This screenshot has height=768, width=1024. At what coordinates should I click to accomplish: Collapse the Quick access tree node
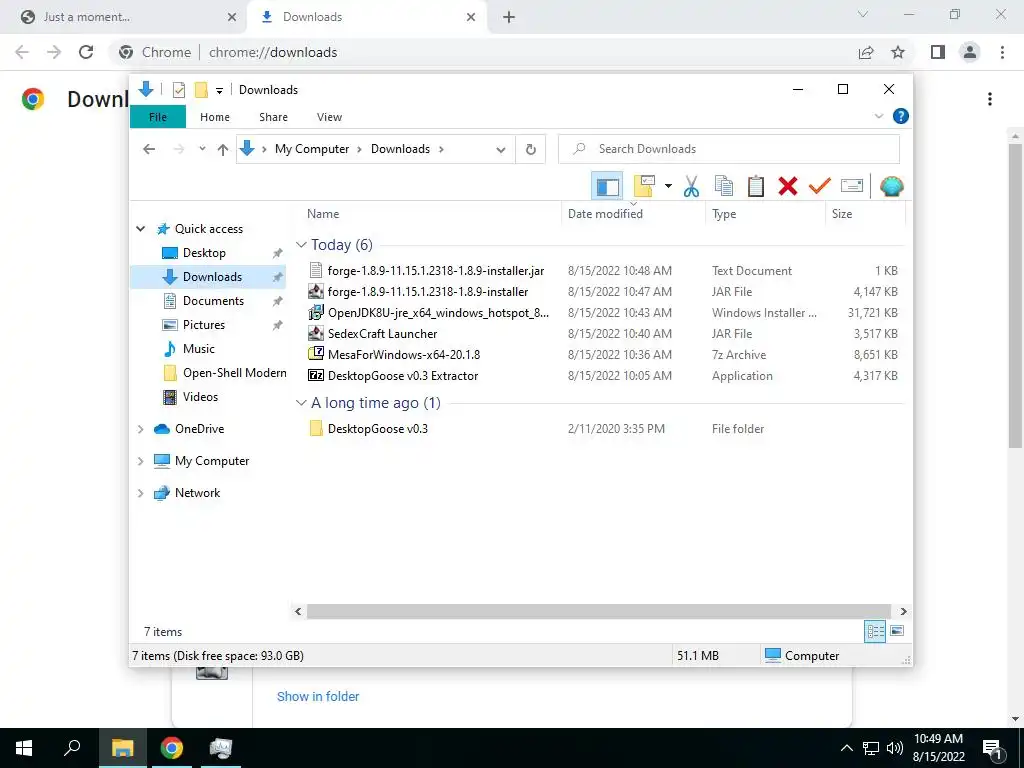(140, 229)
